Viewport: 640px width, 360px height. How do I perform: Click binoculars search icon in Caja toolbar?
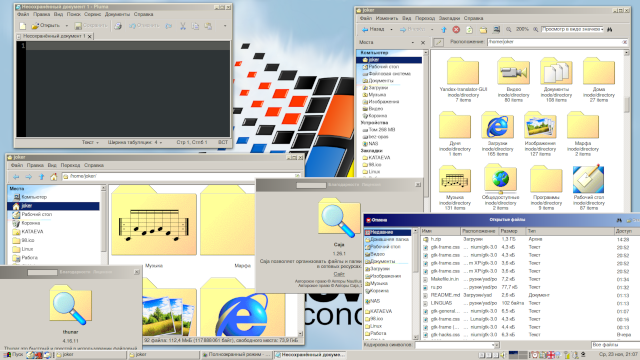610,29
